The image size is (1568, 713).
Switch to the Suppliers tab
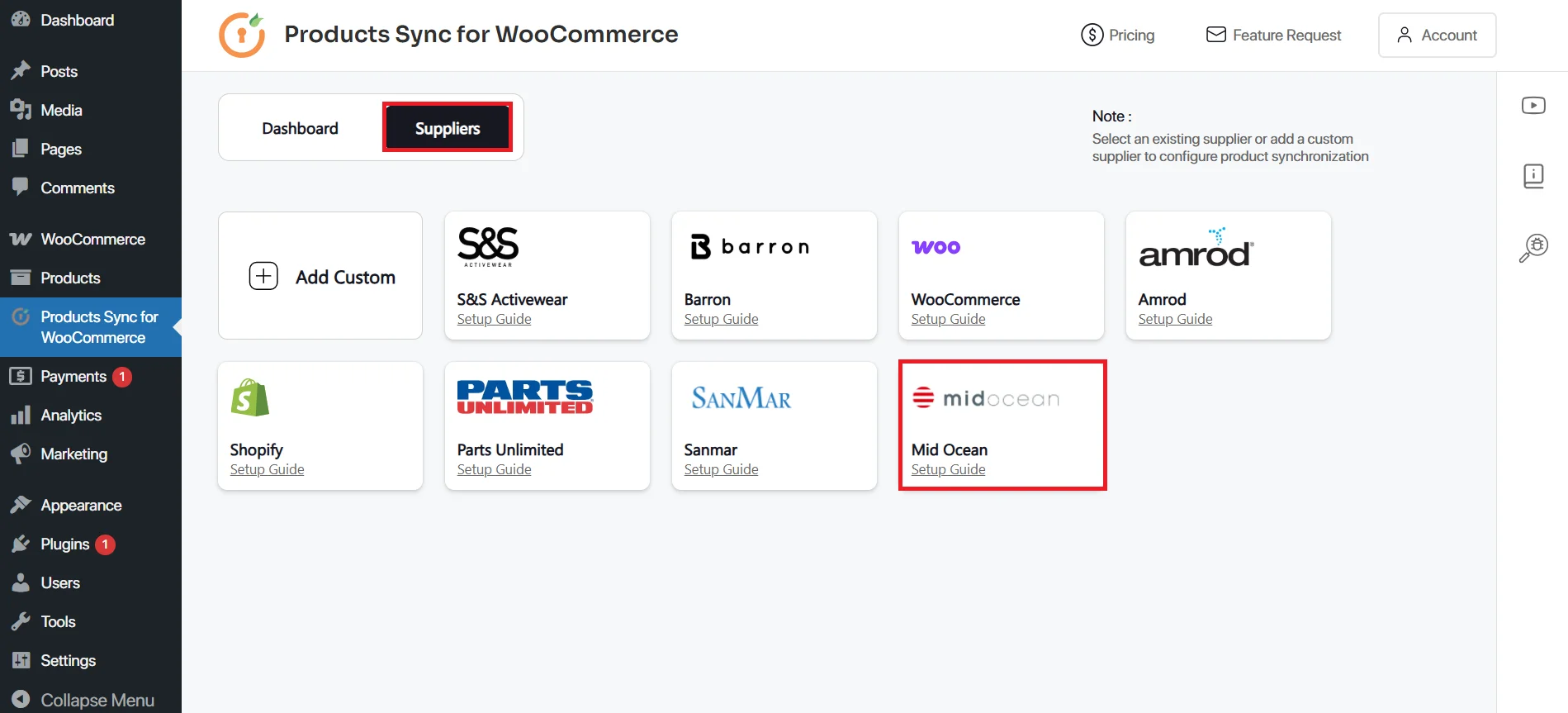pyautogui.click(x=447, y=127)
